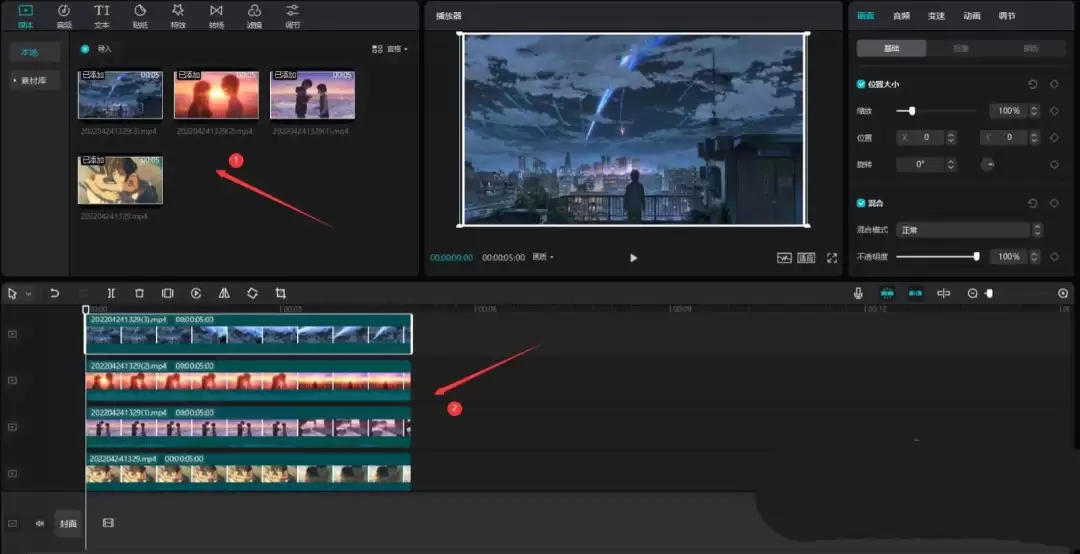Click the 导入 import button
The image size is (1080, 554).
pos(98,48)
